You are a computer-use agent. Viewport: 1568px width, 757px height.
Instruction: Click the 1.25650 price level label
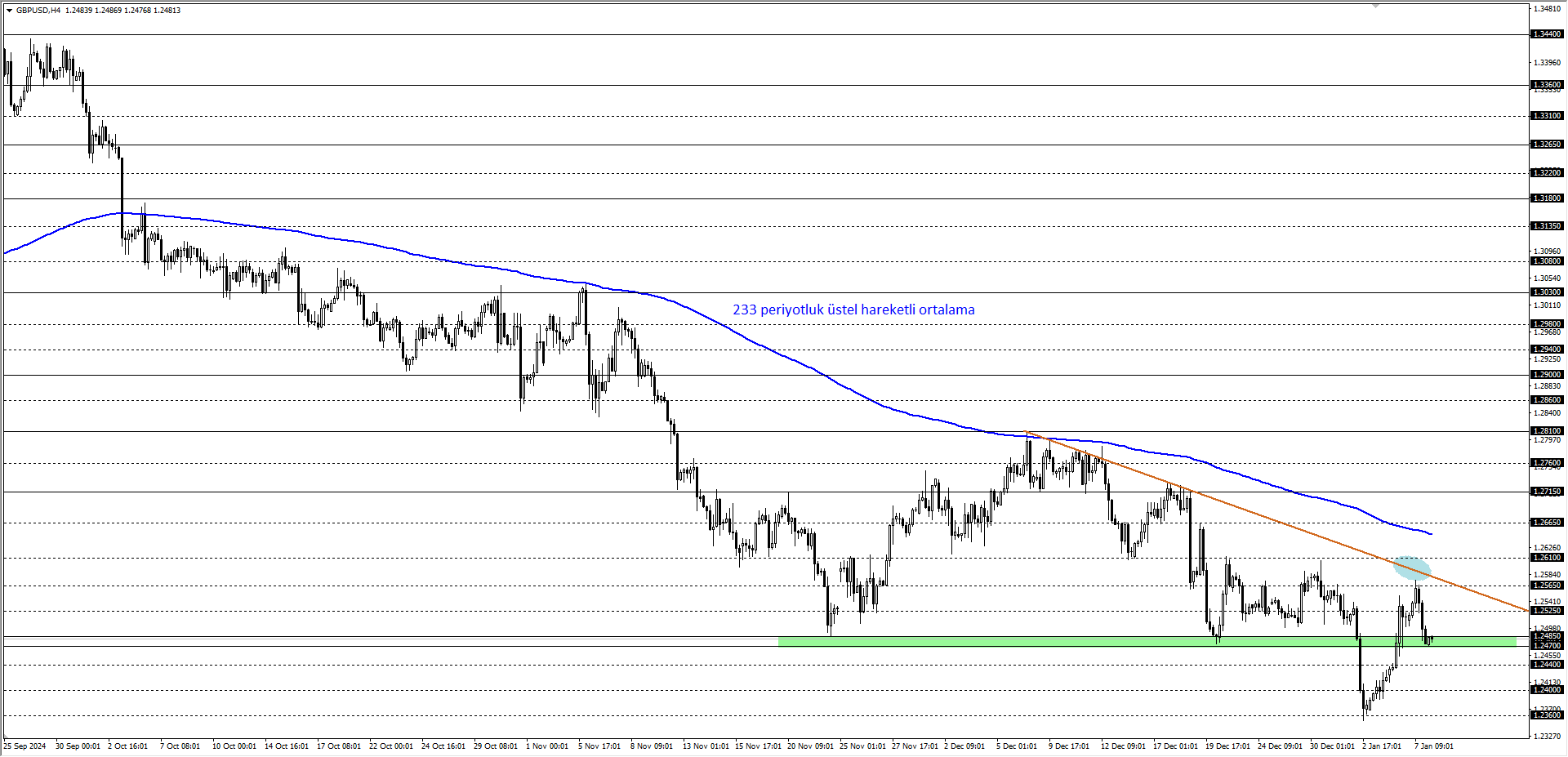click(x=1547, y=586)
